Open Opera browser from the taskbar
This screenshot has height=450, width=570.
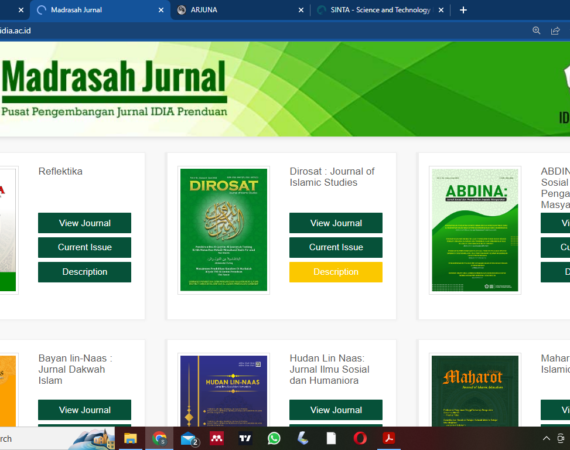pyautogui.click(x=360, y=438)
